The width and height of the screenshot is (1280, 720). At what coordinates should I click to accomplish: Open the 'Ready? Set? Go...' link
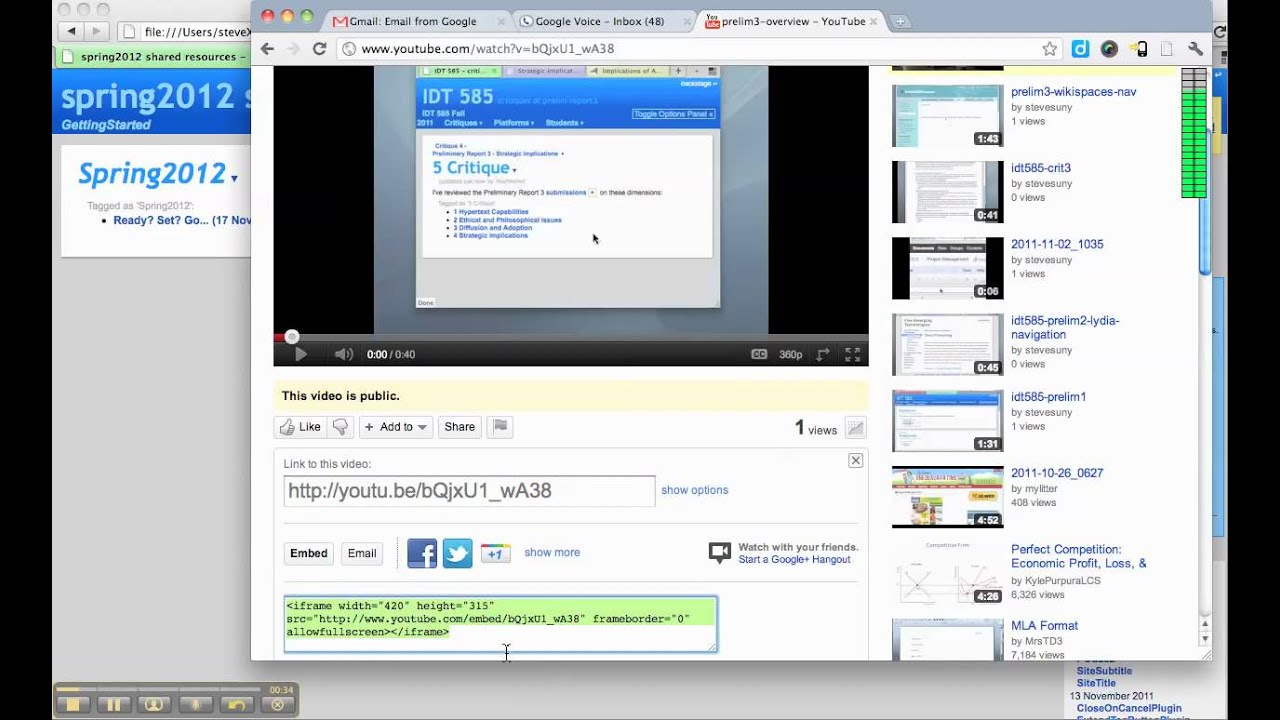[x=182, y=220]
